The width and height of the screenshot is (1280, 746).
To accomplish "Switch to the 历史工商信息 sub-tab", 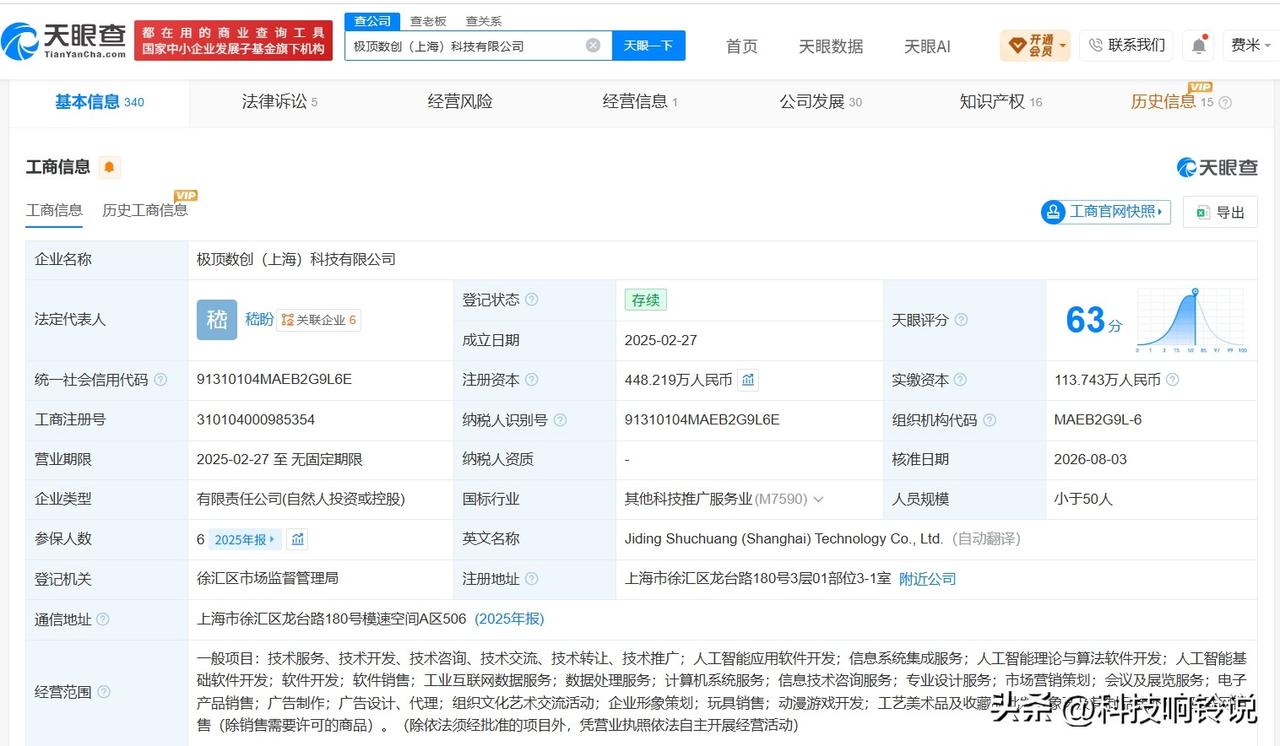I will (x=145, y=210).
